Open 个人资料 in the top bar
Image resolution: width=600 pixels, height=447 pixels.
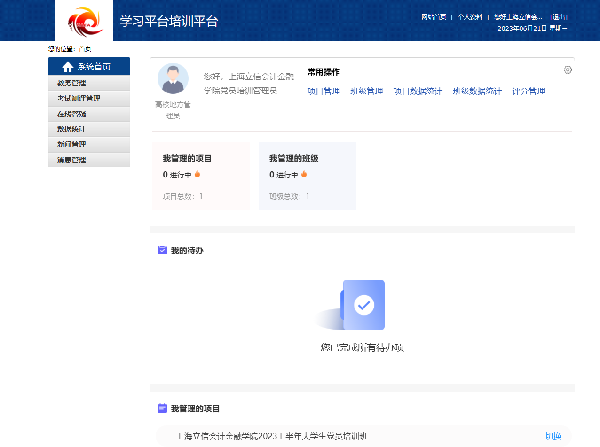pyautogui.click(x=470, y=17)
